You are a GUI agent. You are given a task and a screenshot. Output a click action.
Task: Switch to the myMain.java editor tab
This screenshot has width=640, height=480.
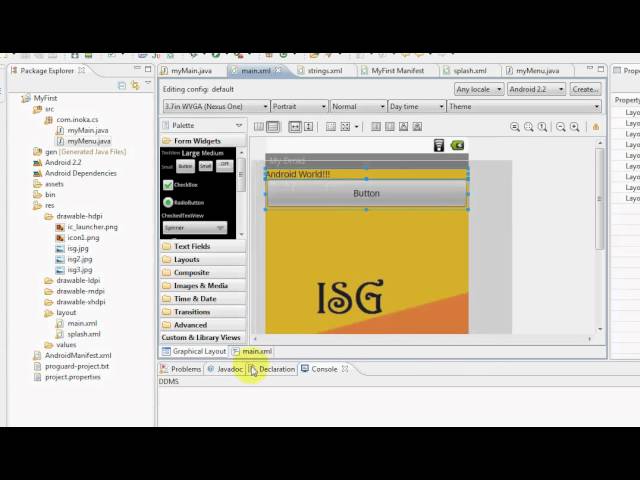click(192, 71)
